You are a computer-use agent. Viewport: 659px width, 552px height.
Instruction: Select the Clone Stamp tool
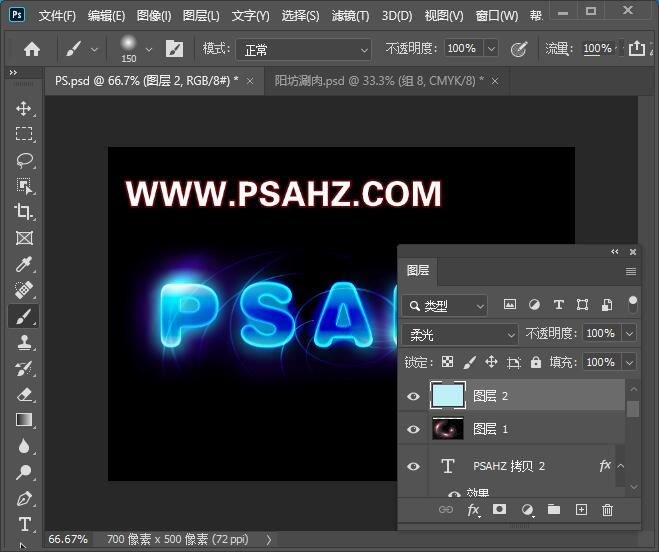pos(24,342)
